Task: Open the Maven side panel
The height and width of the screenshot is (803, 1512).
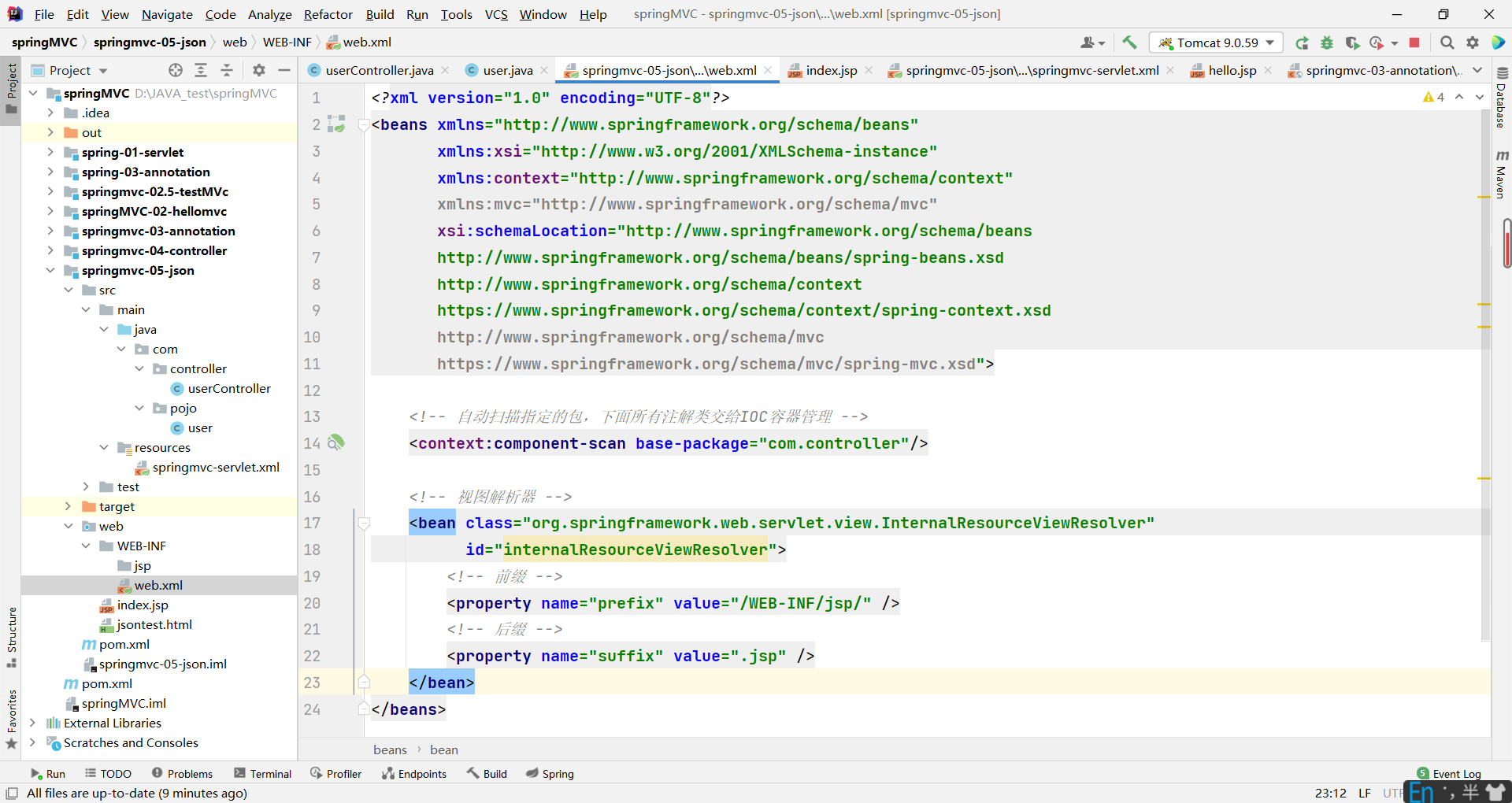Action: pos(1502,173)
